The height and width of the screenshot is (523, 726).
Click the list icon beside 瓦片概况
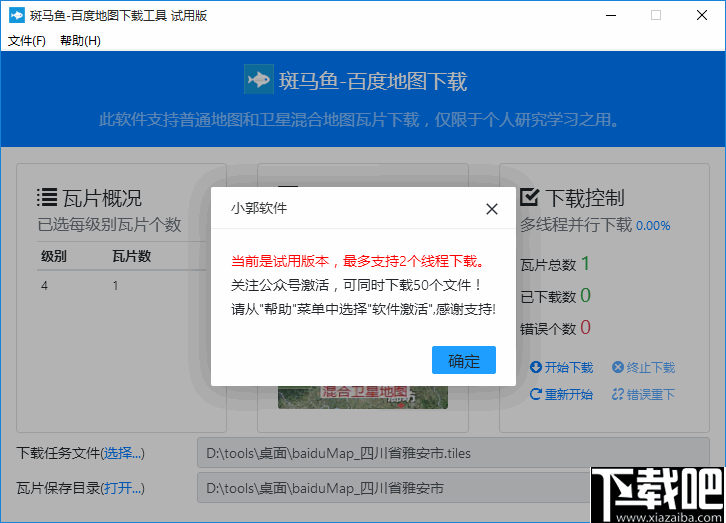47,198
